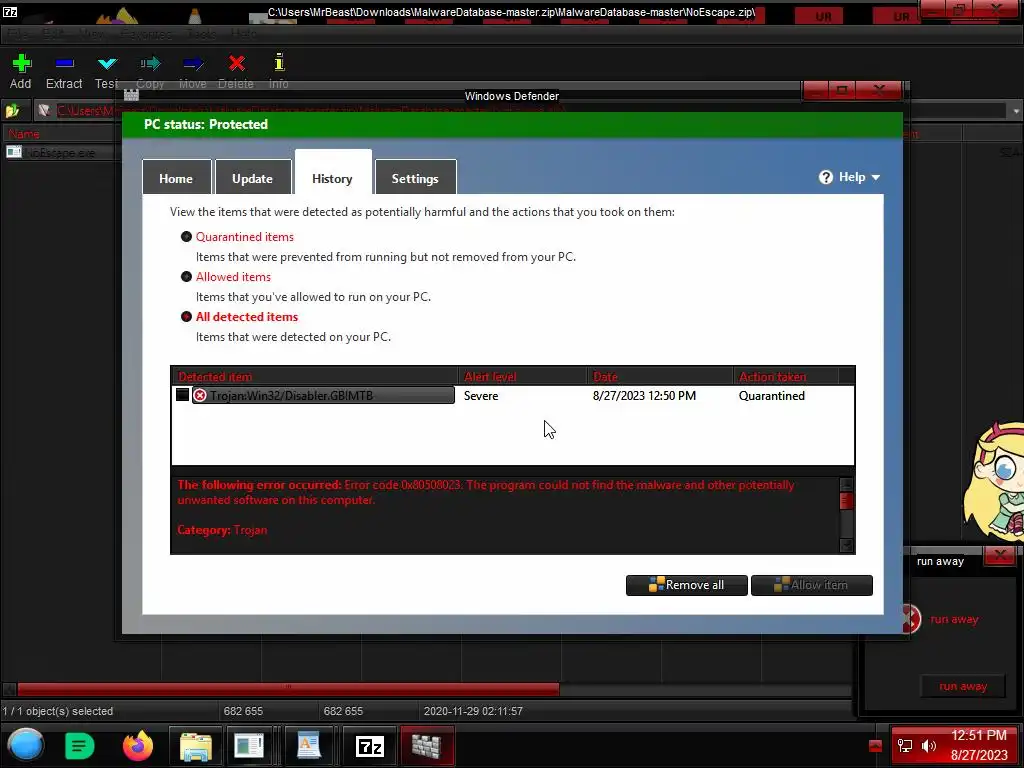Switch to the Home tab

click(x=176, y=177)
